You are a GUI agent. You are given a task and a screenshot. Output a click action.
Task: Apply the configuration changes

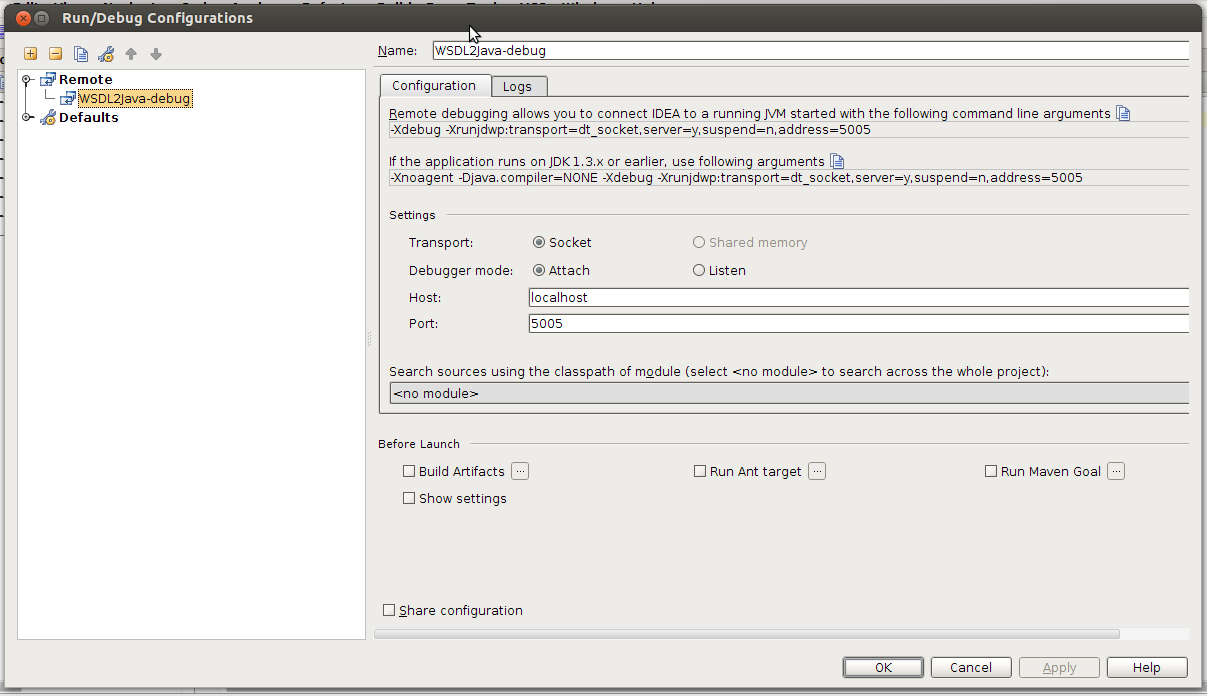[x=1058, y=667]
